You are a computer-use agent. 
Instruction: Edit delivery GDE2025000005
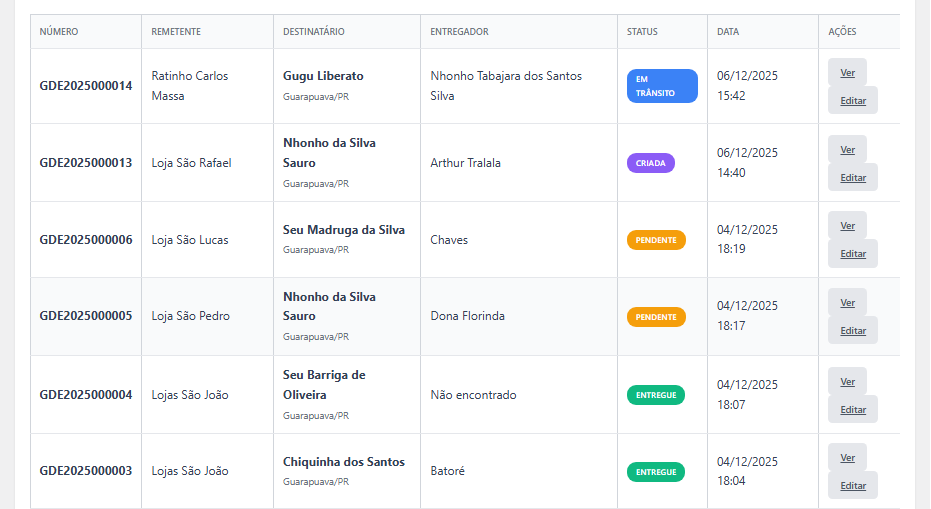tap(853, 330)
